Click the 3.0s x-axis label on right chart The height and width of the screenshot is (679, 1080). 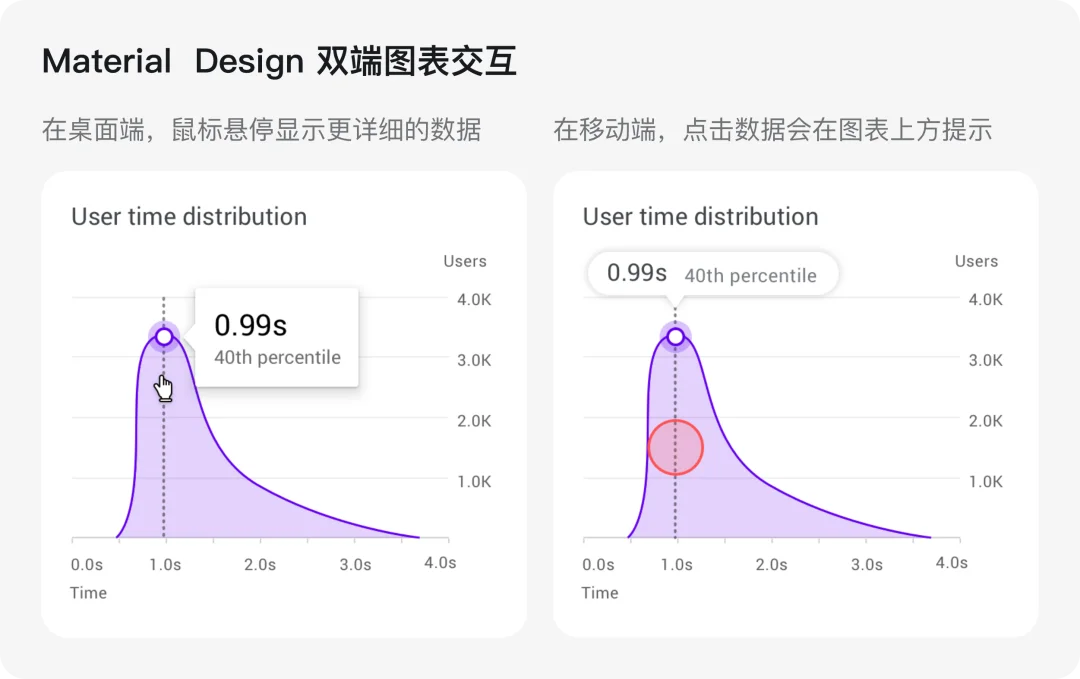(866, 565)
